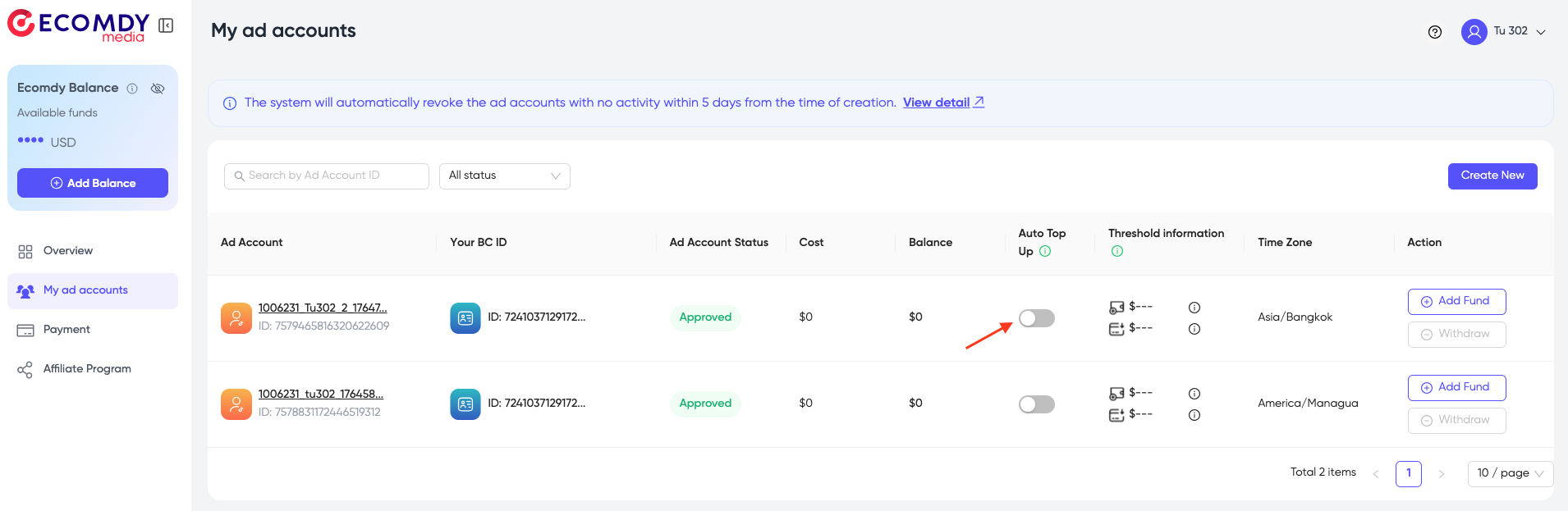
Task: Toggle balance visibility with the eye icon
Action: tap(158, 89)
